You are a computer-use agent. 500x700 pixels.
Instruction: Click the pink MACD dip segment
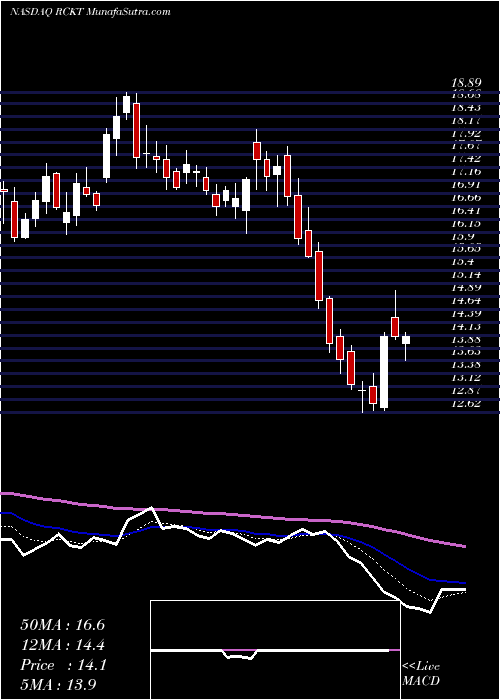(240, 650)
